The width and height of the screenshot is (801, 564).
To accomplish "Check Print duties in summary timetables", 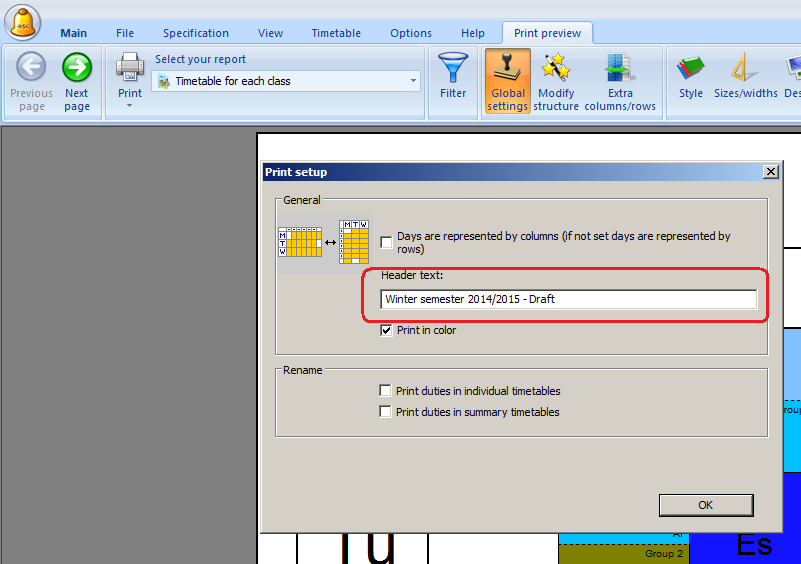I will [385, 412].
